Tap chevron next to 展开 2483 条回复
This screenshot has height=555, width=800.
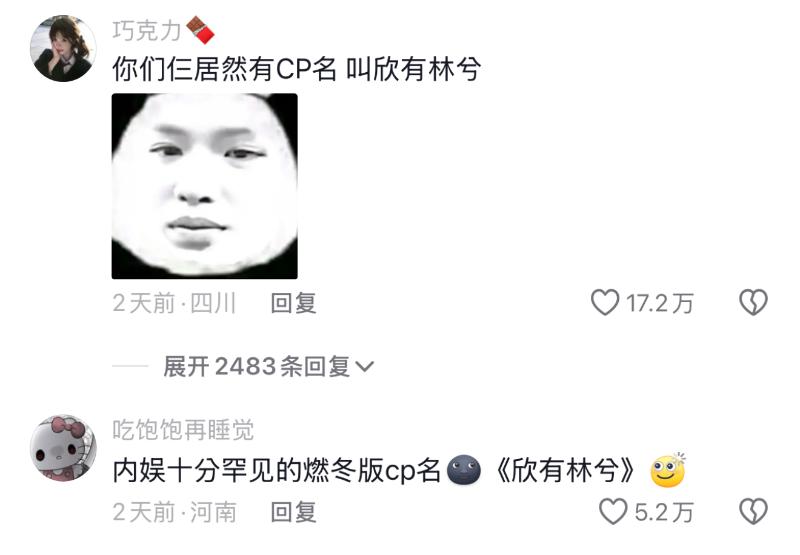click(364, 366)
